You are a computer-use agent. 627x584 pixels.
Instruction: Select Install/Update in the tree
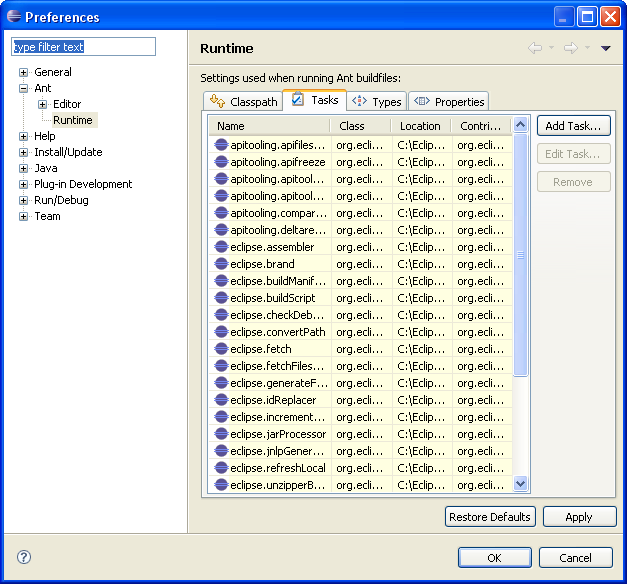pos(68,152)
